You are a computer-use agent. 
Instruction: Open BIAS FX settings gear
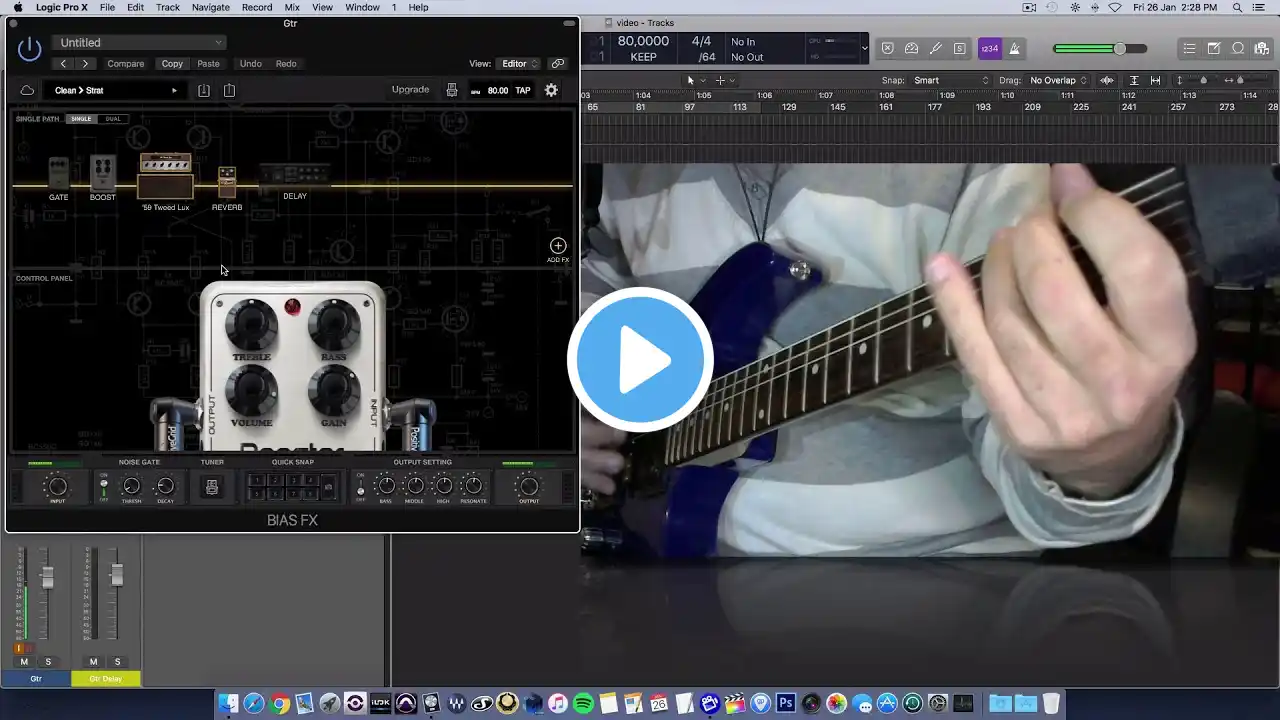551,90
